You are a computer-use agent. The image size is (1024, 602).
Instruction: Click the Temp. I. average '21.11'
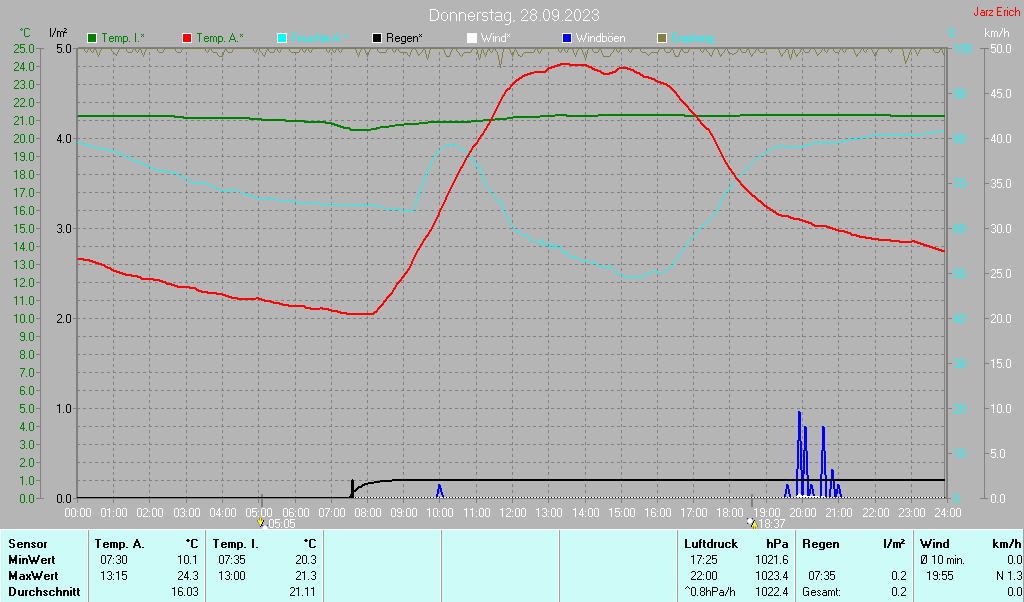pos(303,592)
